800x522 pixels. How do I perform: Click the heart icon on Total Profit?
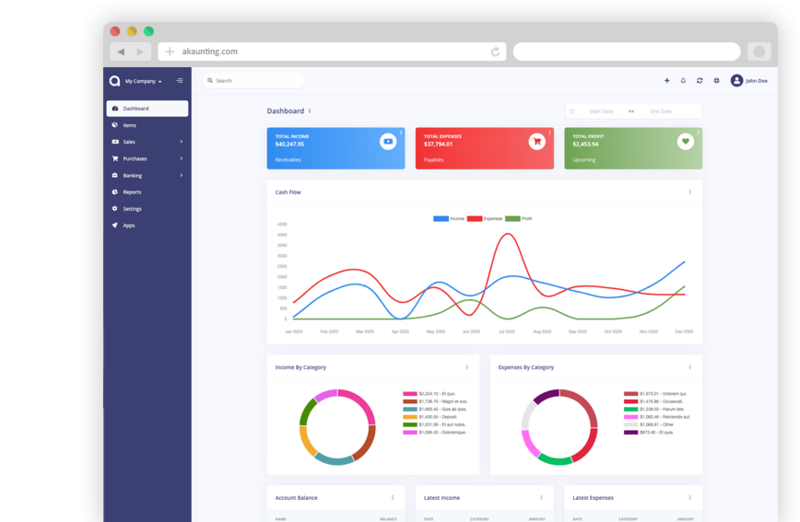(x=685, y=142)
